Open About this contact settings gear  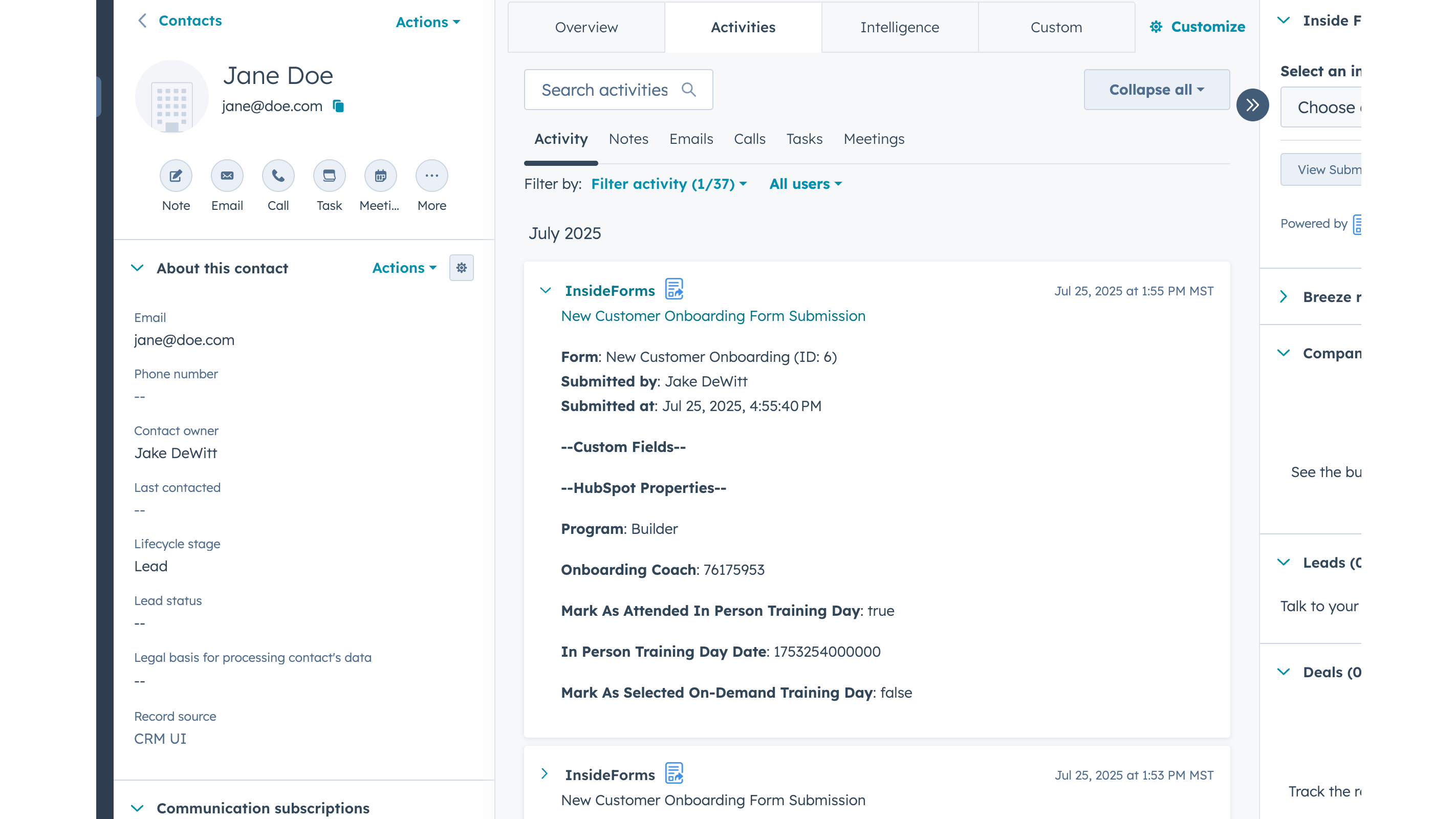[461, 268]
